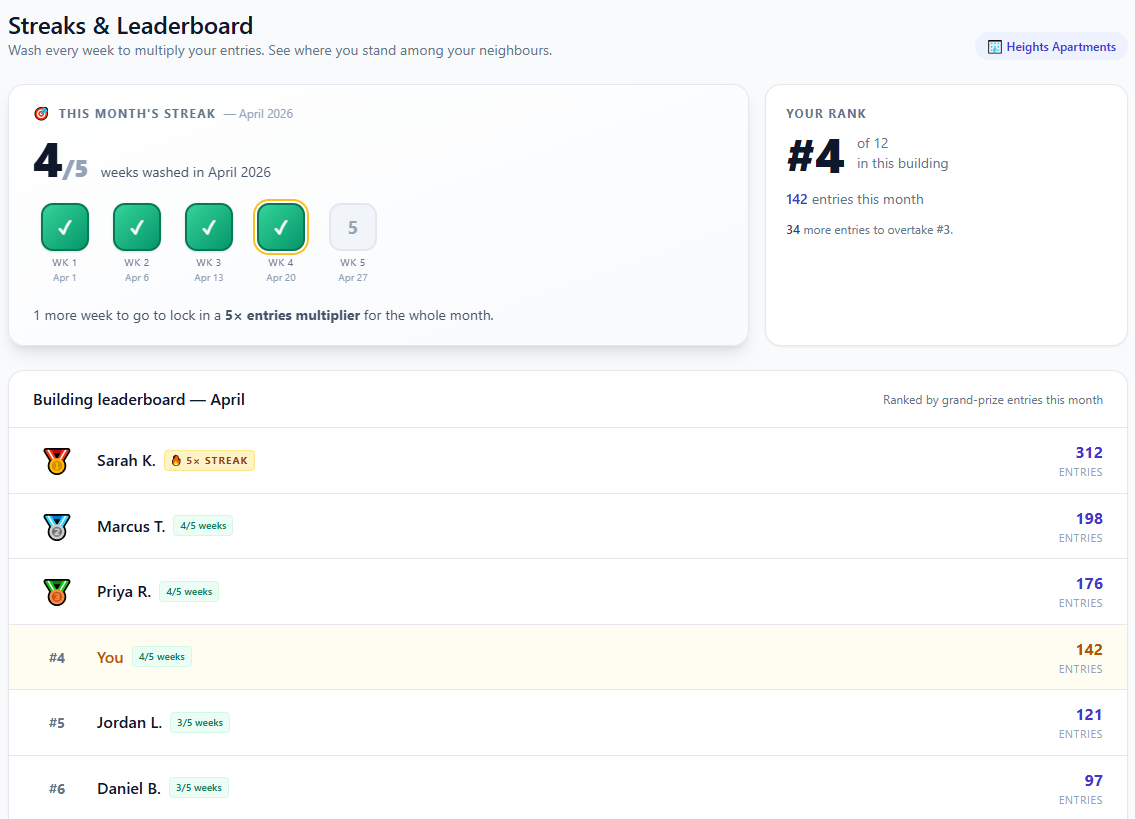Select the WK 2 completed checkmark tile
Screen dimensions: 1135x819
137,227
